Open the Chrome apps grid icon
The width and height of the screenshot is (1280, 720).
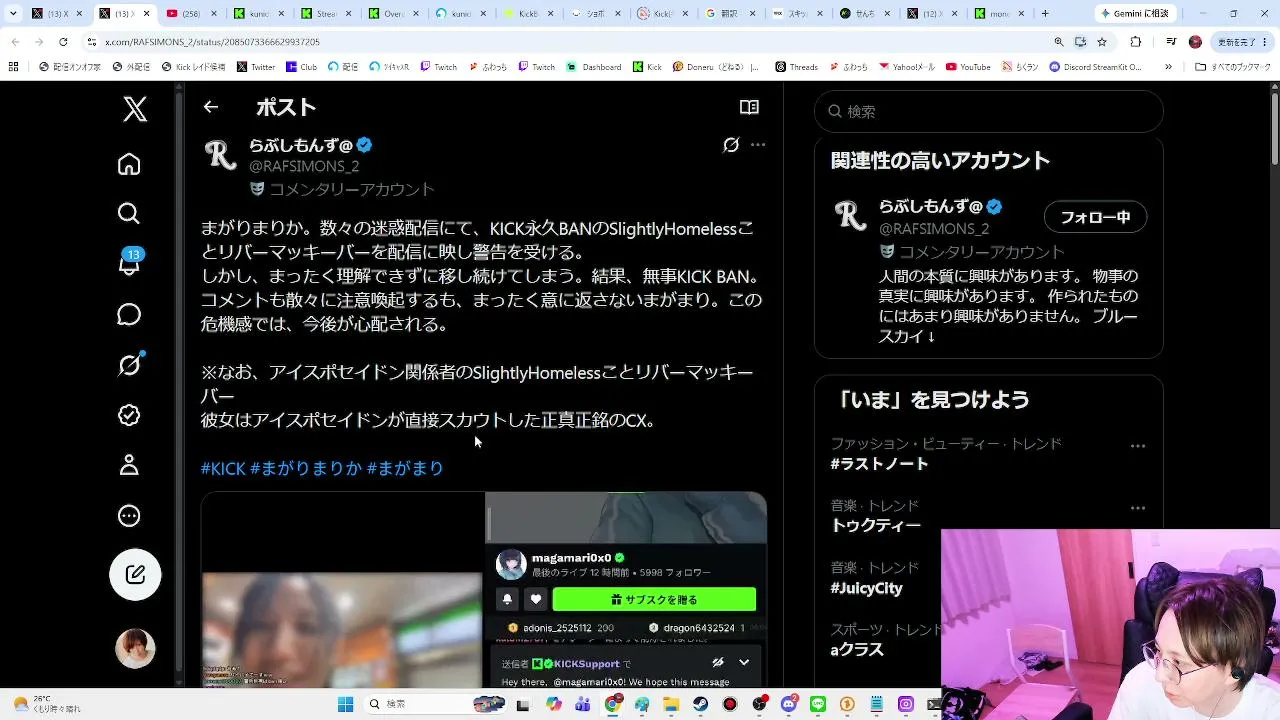13,67
